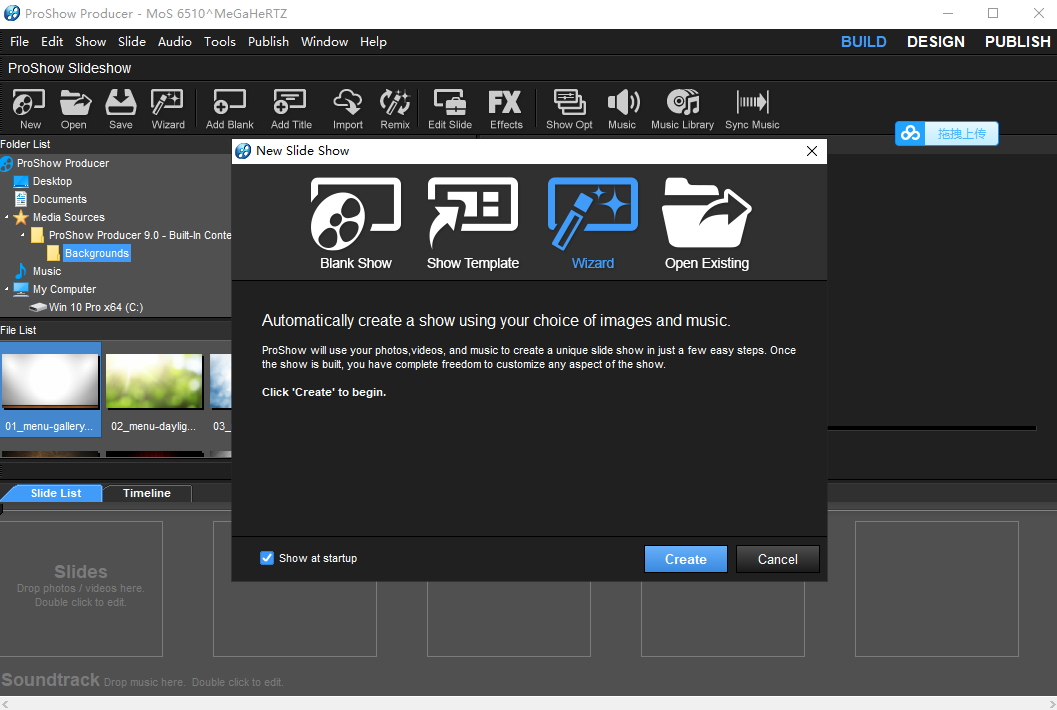Screen dimensions: 1057x710
Task: Collapse the Media Sources tree node
Action: pos(7,217)
